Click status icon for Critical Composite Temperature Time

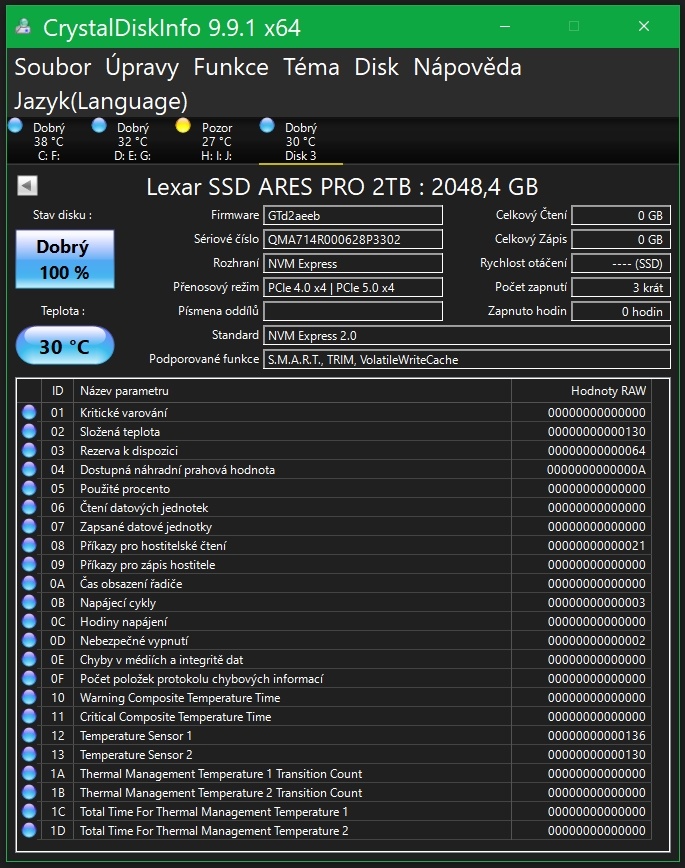[x=29, y=716]
